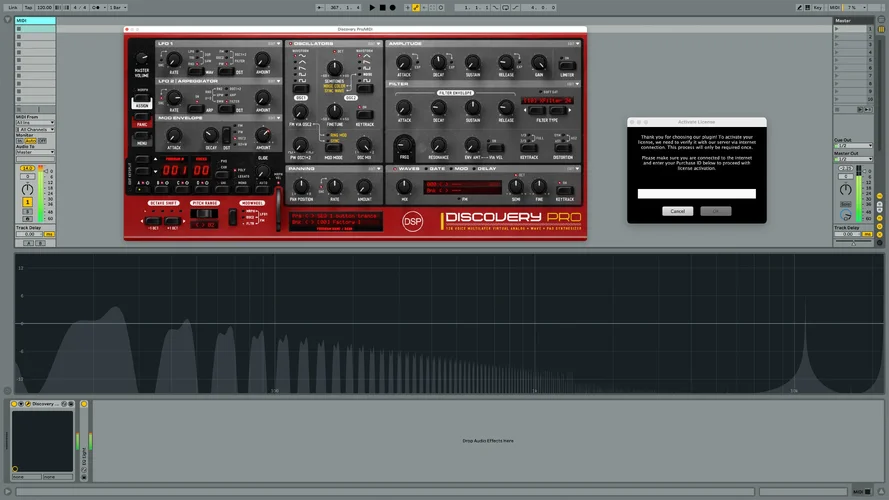Viewport: 889px width, 500px height.
Task: Select Monitor In mode
Action: pyautogui.click(x=21, y=141)
